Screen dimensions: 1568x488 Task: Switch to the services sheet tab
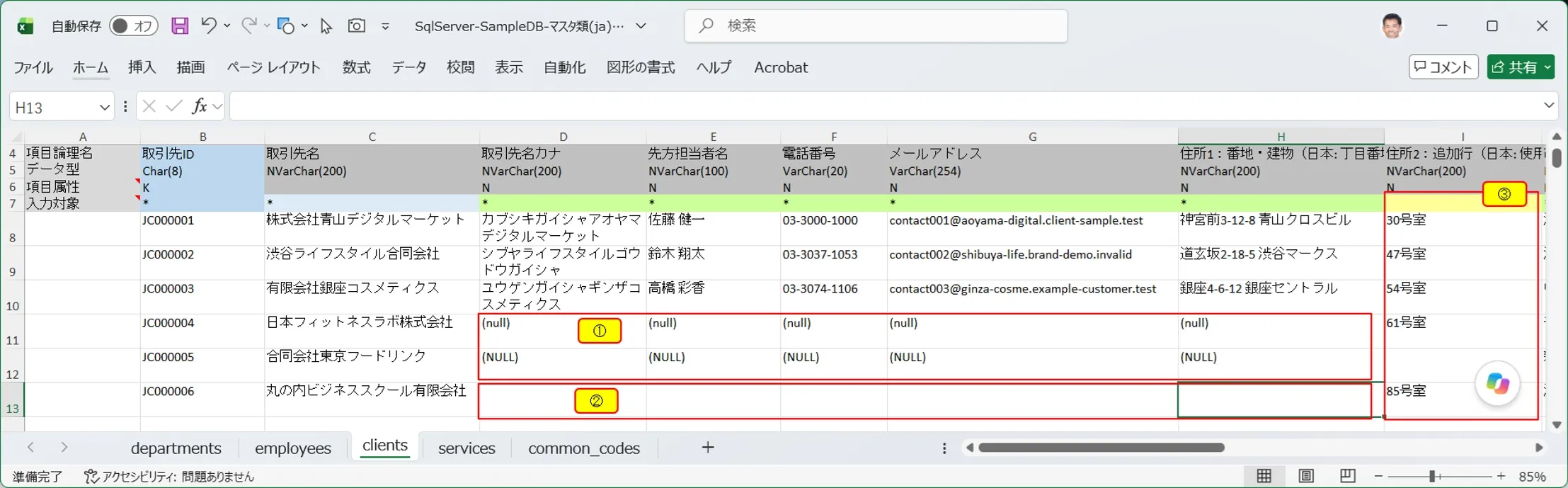click(467, 448)
